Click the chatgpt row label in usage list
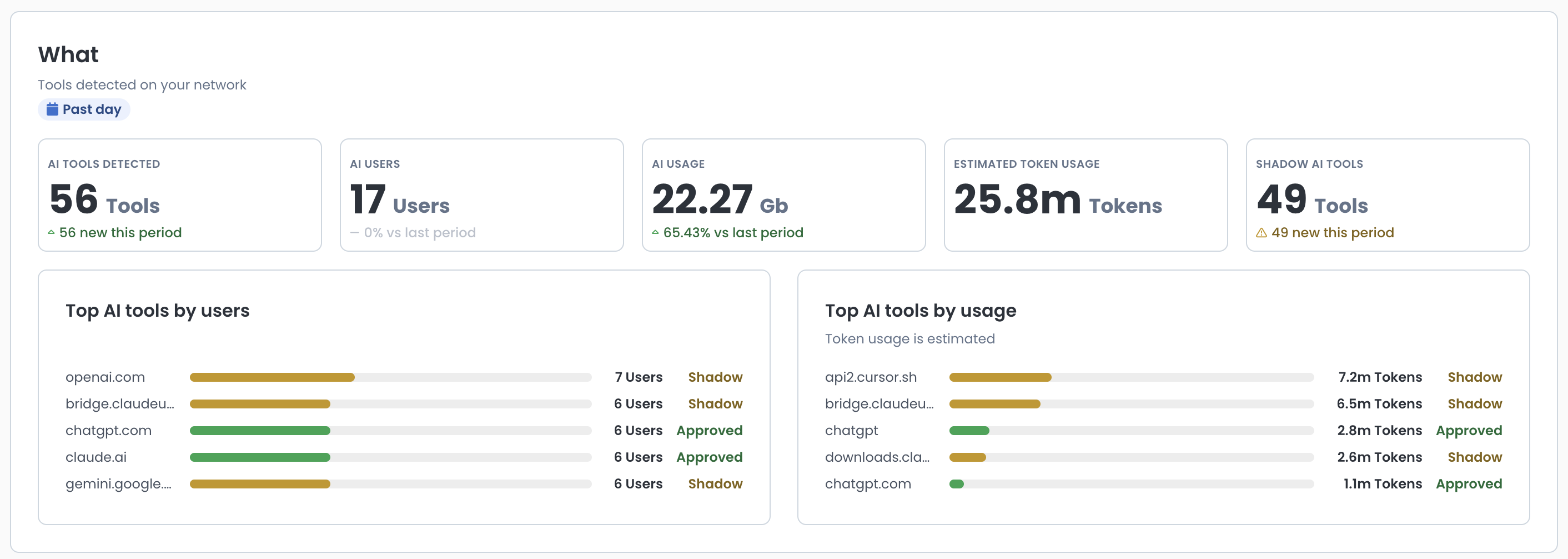The height and width of the screenshot is (559, 1568). [x=852, y=431]
